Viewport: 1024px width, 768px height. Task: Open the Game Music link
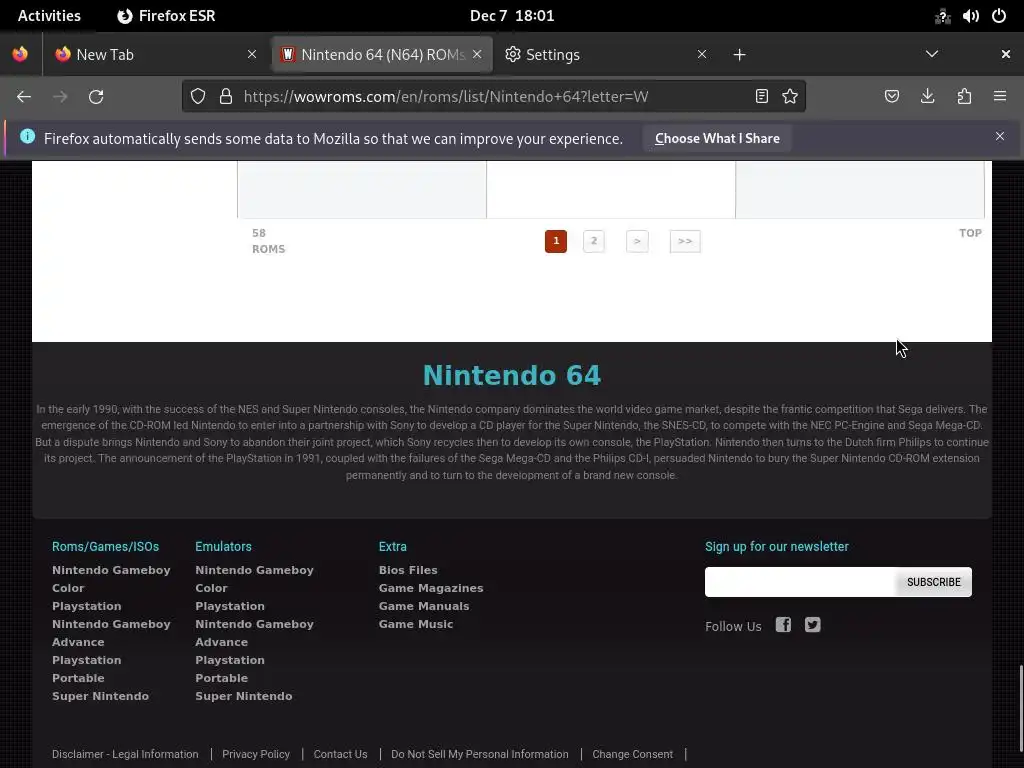[416, 624]
